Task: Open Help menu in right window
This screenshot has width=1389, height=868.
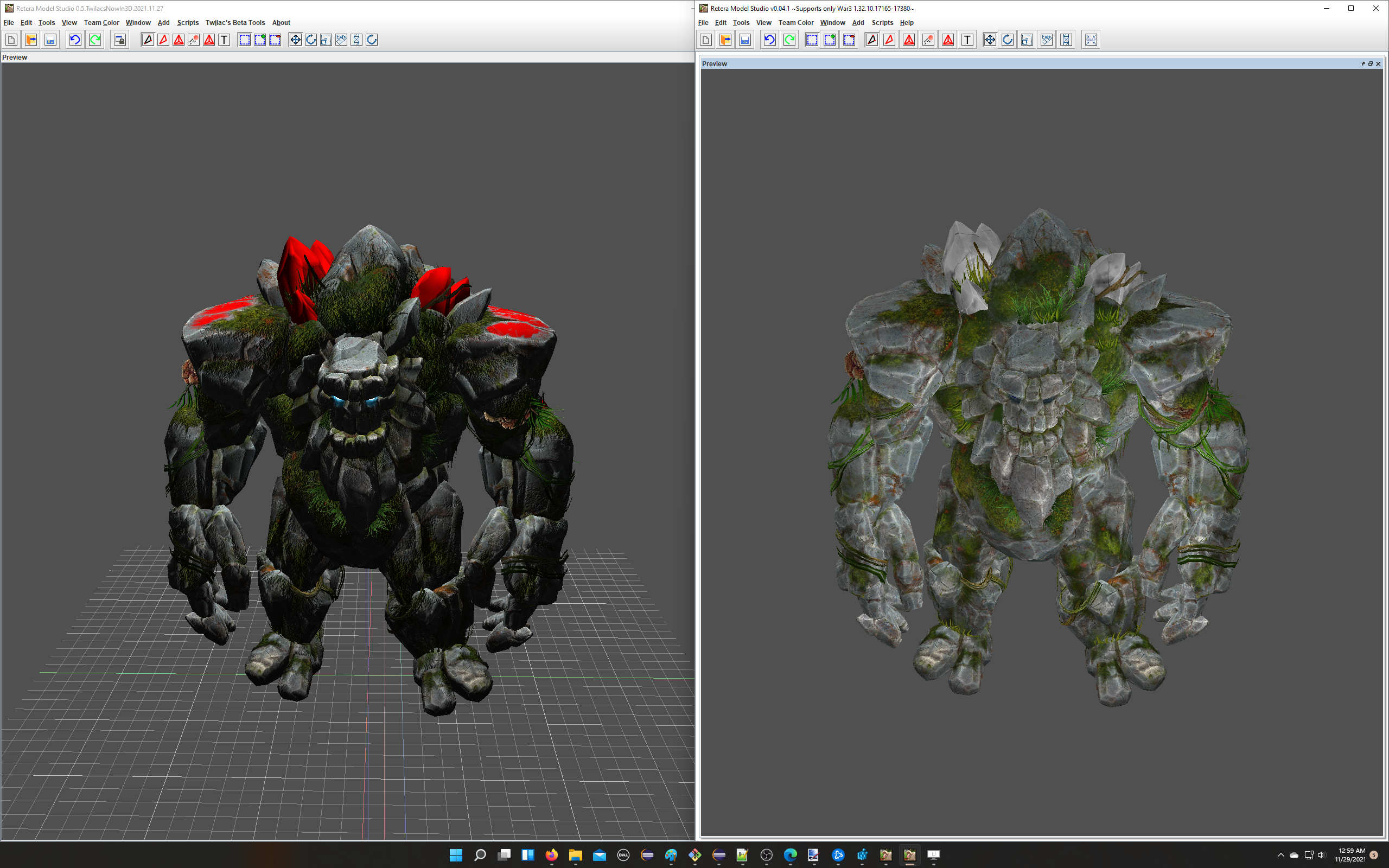Action: point(907,23)
